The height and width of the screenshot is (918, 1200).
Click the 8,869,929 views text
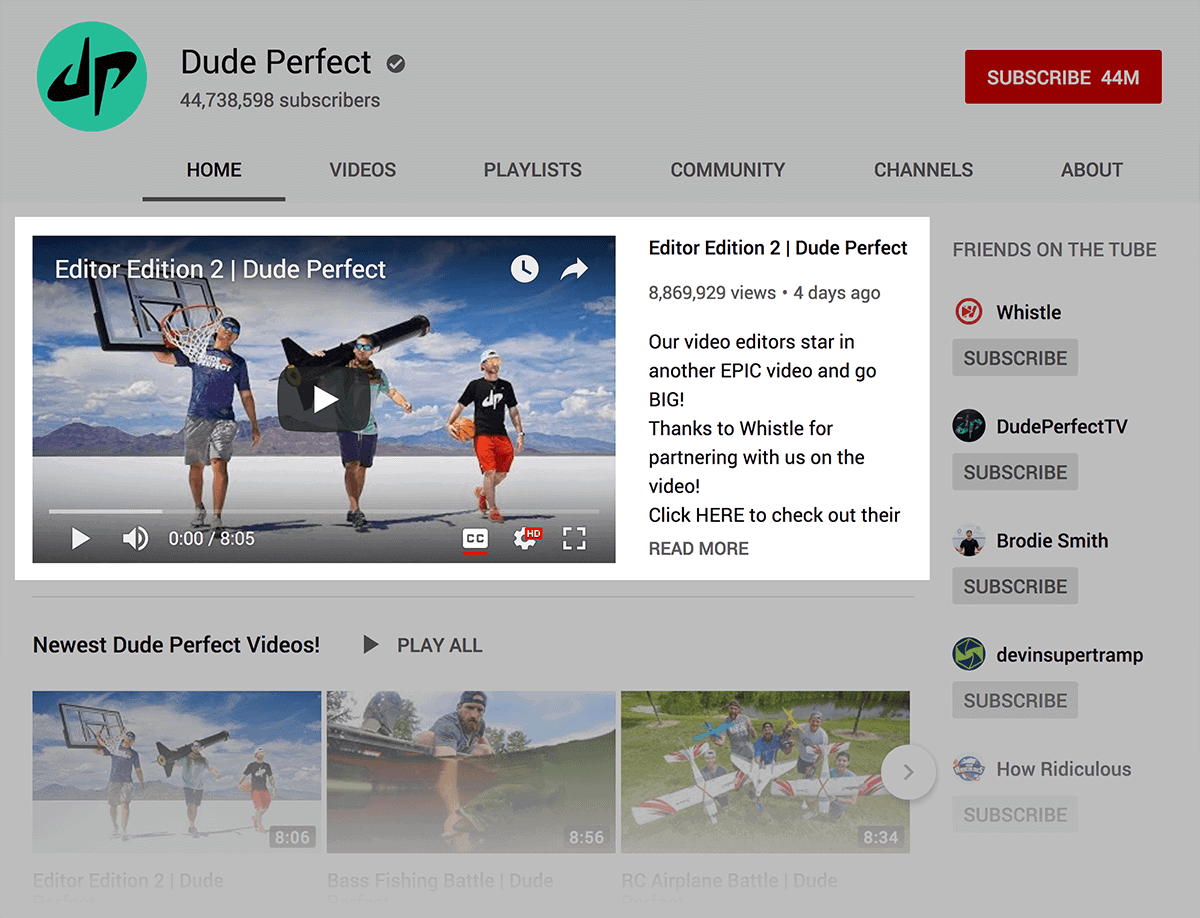pyautogui.click(x=712, y=293)
